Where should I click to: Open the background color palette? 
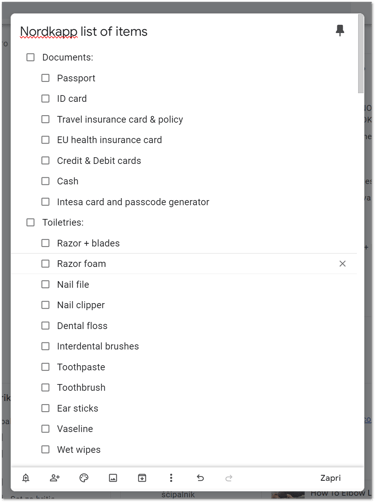coord(84,478)
